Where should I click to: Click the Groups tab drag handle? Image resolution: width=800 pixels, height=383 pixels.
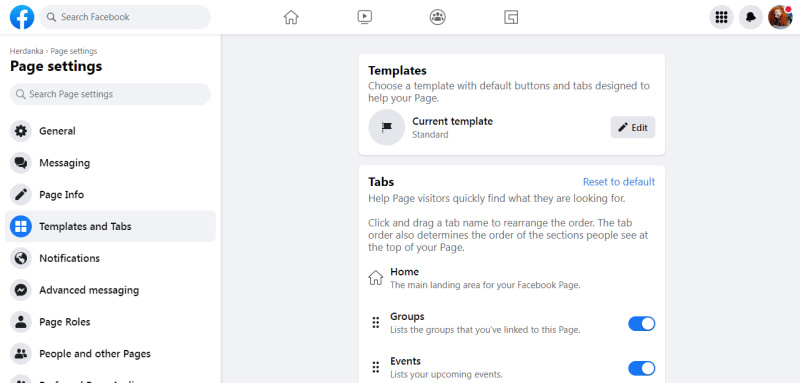pyautogui.click(x=376, y=323)
